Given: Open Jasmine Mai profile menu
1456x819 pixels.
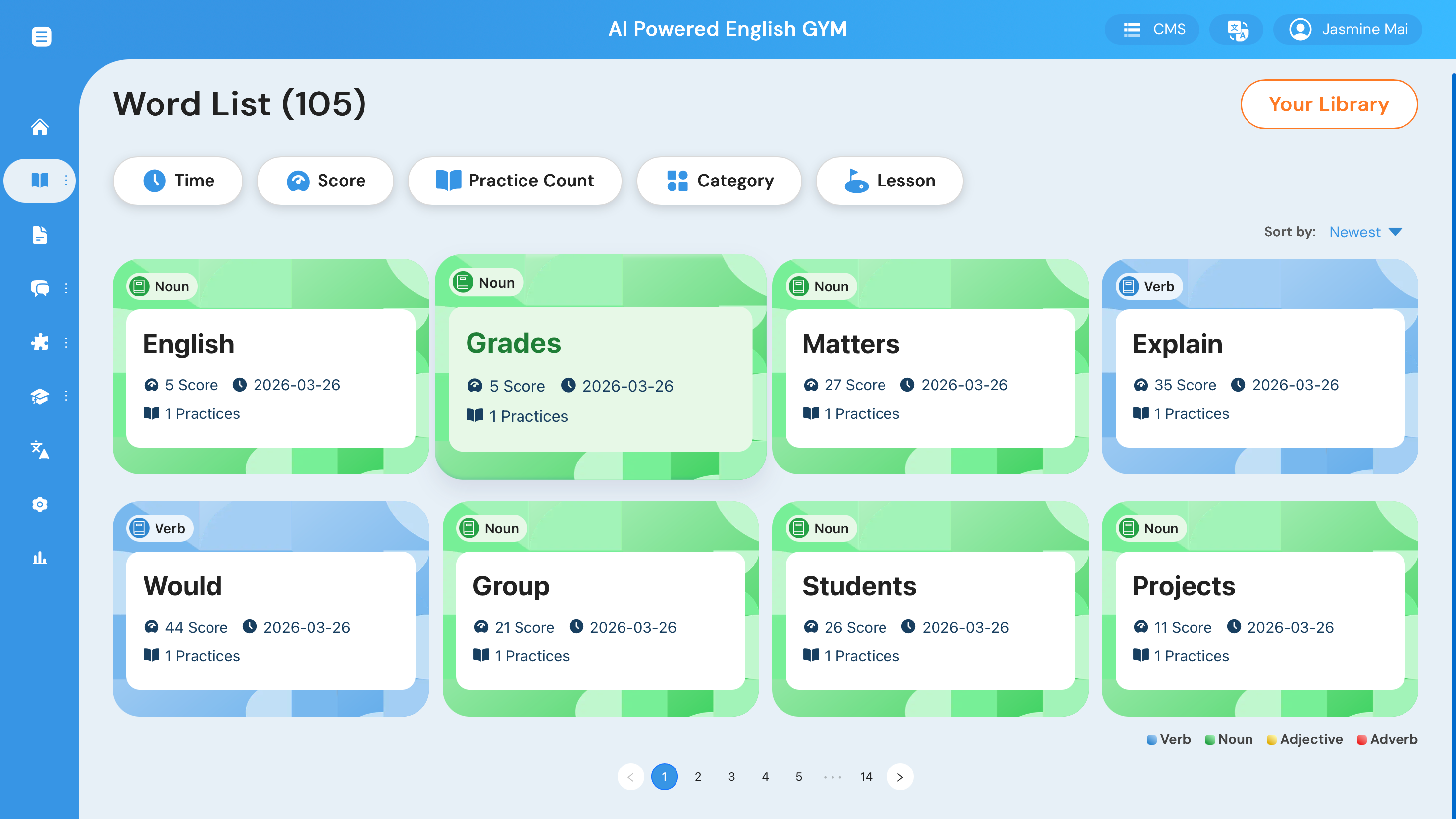Looking at the screenshot, I should [1348, 29].
